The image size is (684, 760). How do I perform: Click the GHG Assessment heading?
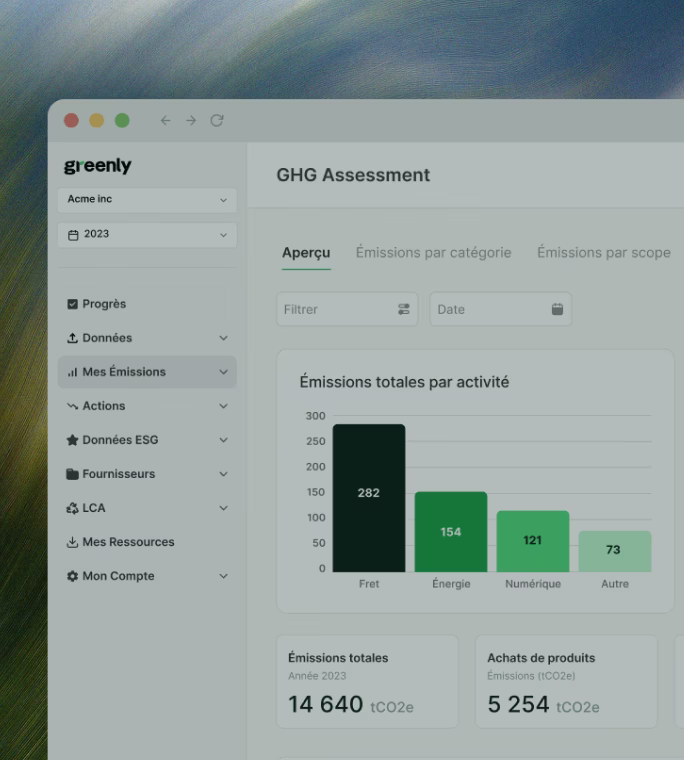click(353, 175)
